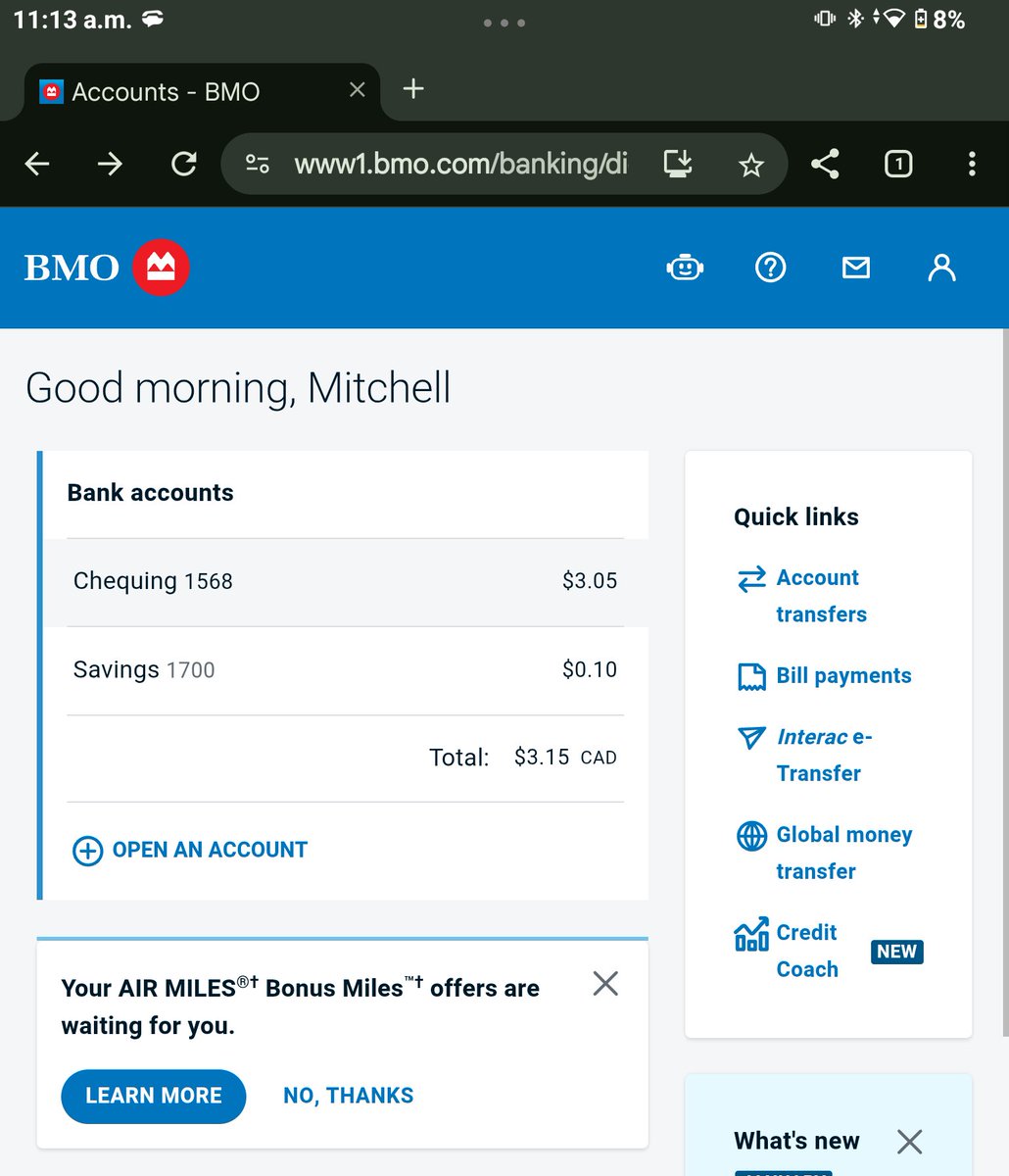Screen dimensions: 1009x1176
Task: Tap the battery 8% indicator in status bar
Action: click(x=939, y=20)
